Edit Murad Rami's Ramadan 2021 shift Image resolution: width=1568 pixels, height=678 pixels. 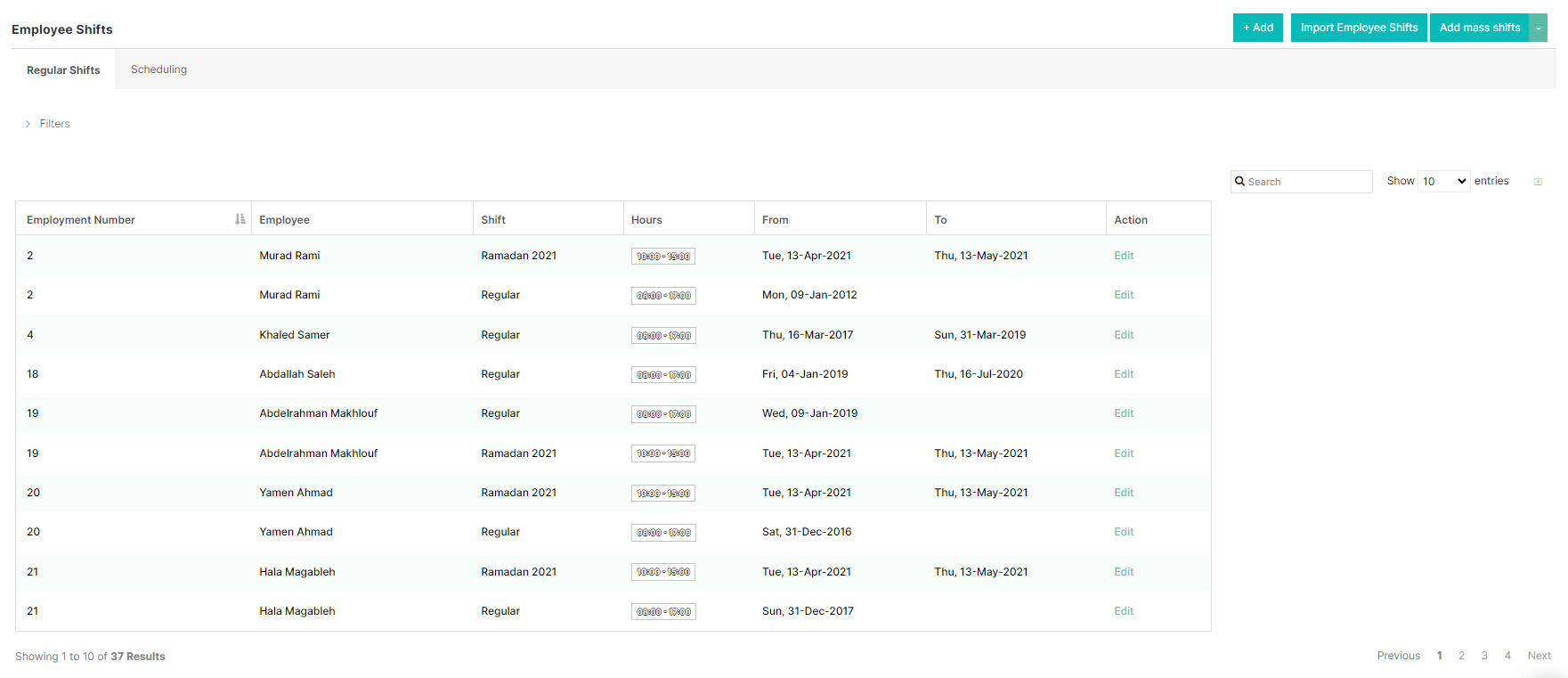tap(1124, 256)
